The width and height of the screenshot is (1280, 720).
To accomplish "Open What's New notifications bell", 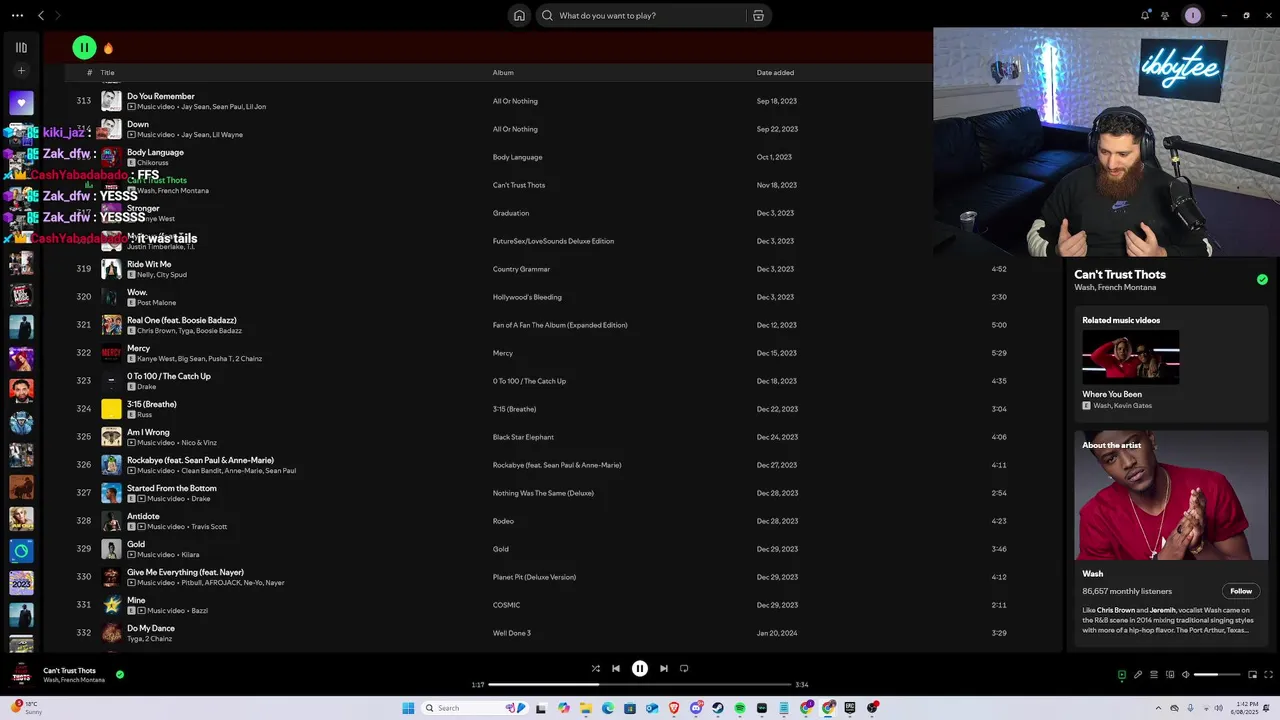I will (x=1145, y=15).
